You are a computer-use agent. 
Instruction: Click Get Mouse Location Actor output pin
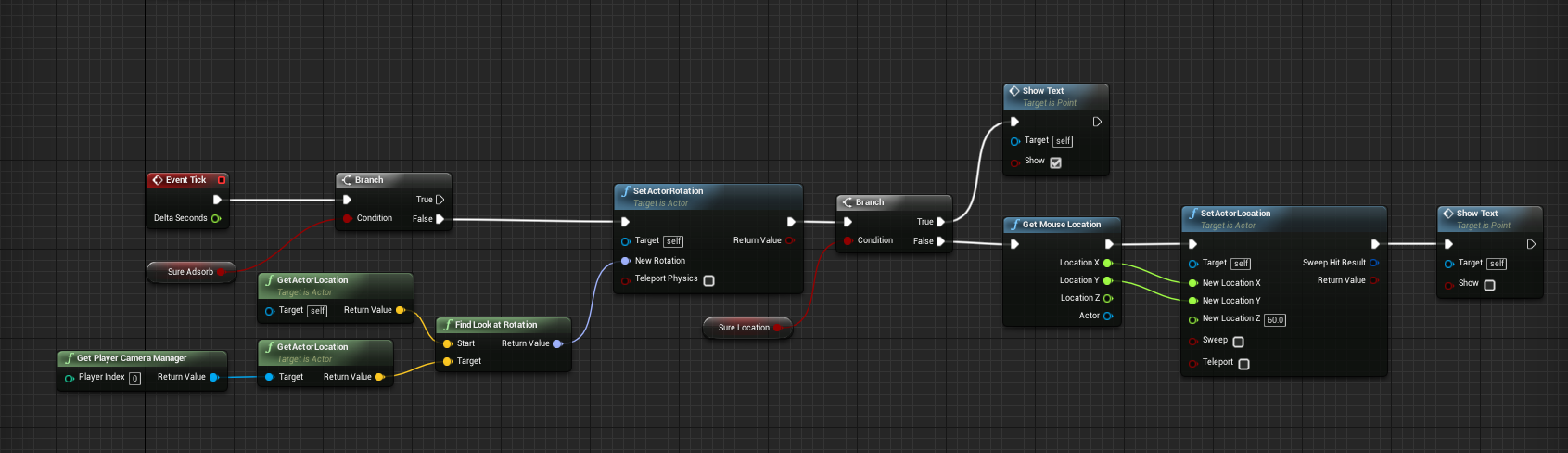coord(1108,316)
